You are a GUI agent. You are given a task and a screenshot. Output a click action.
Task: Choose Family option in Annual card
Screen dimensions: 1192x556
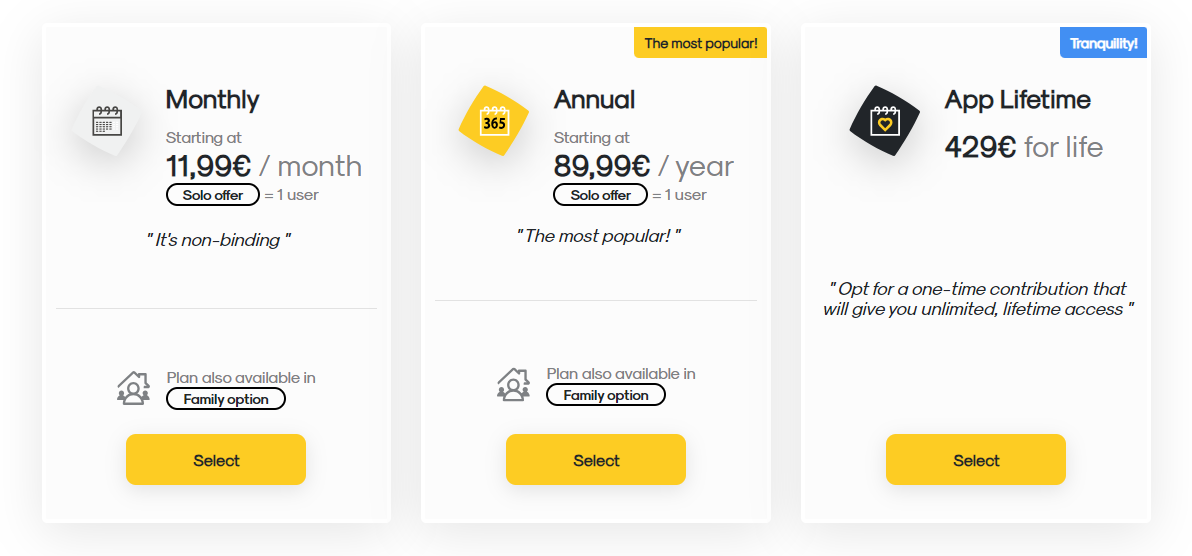[x=606, y=395]
